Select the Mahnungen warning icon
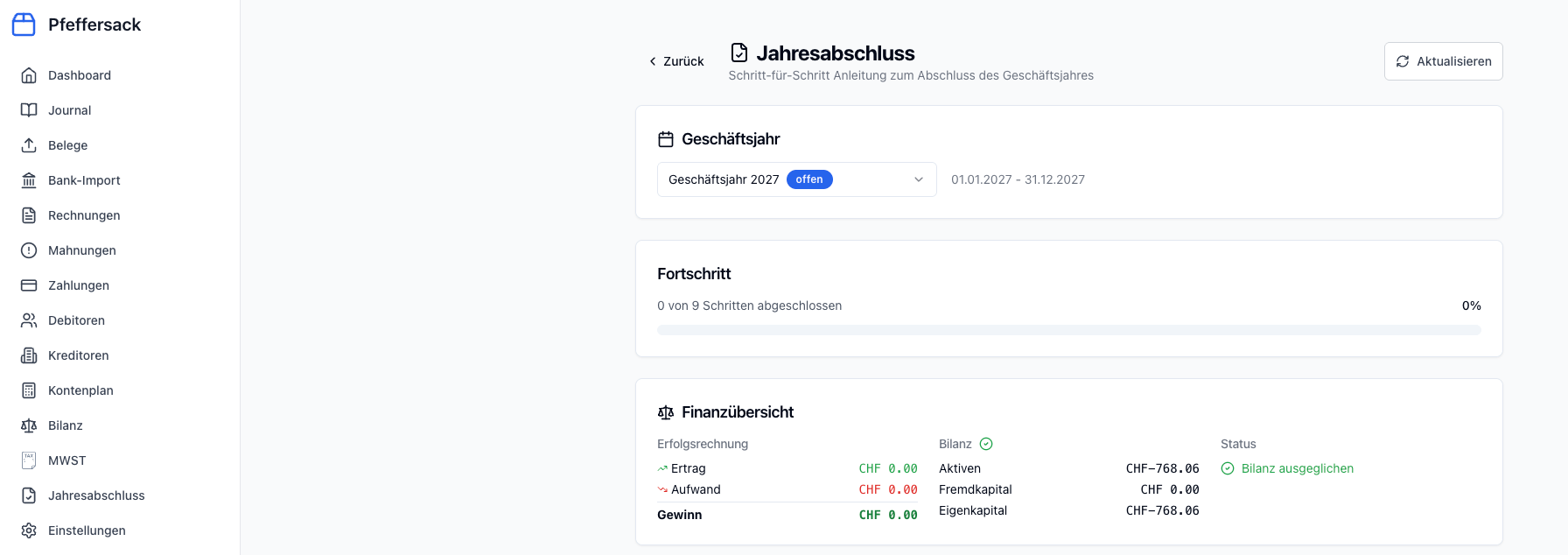This screenshot has width=1568, height=555. pyautogui.click(x=29, y=250)
